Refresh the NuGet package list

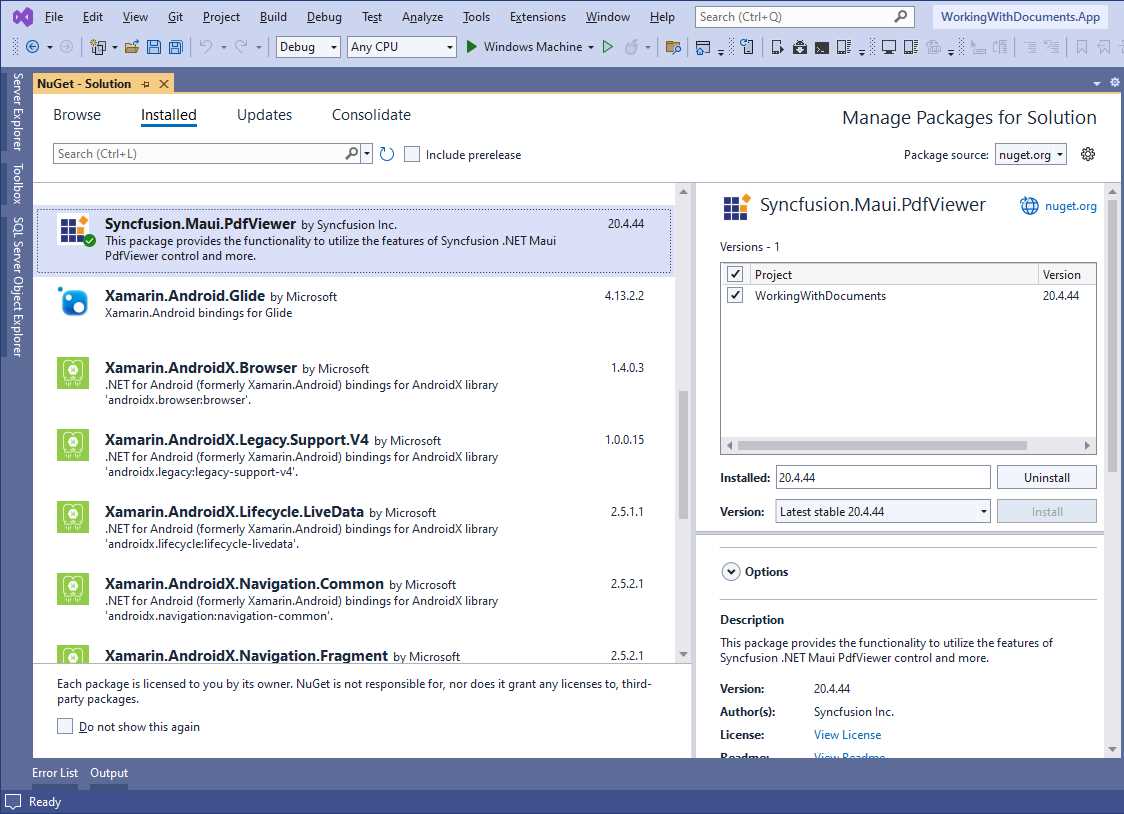point(387,154)
